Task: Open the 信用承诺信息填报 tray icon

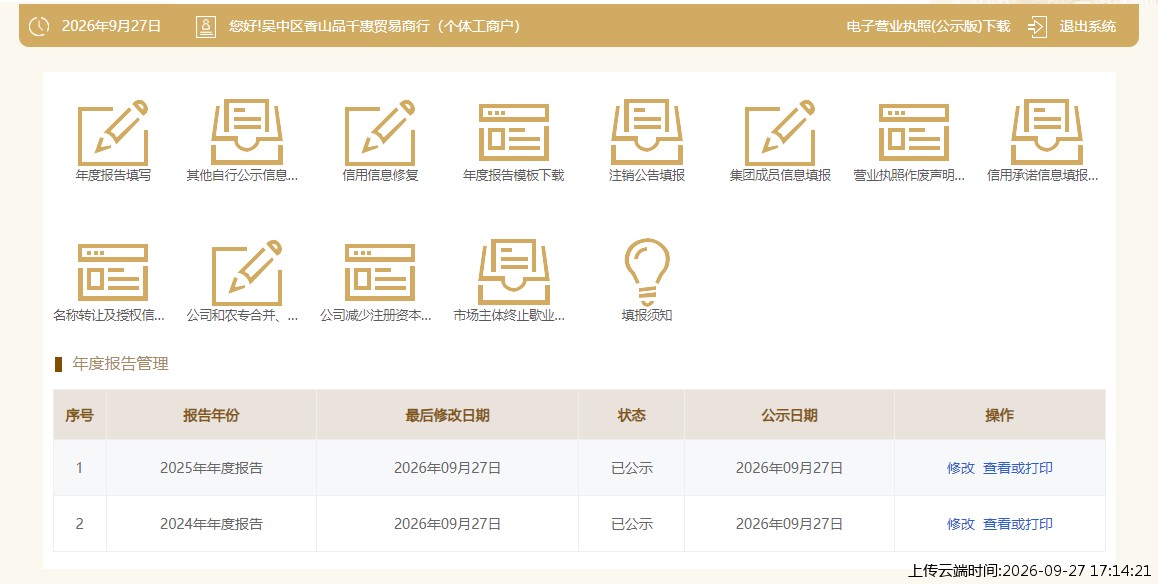Action: click(1046, 132)
